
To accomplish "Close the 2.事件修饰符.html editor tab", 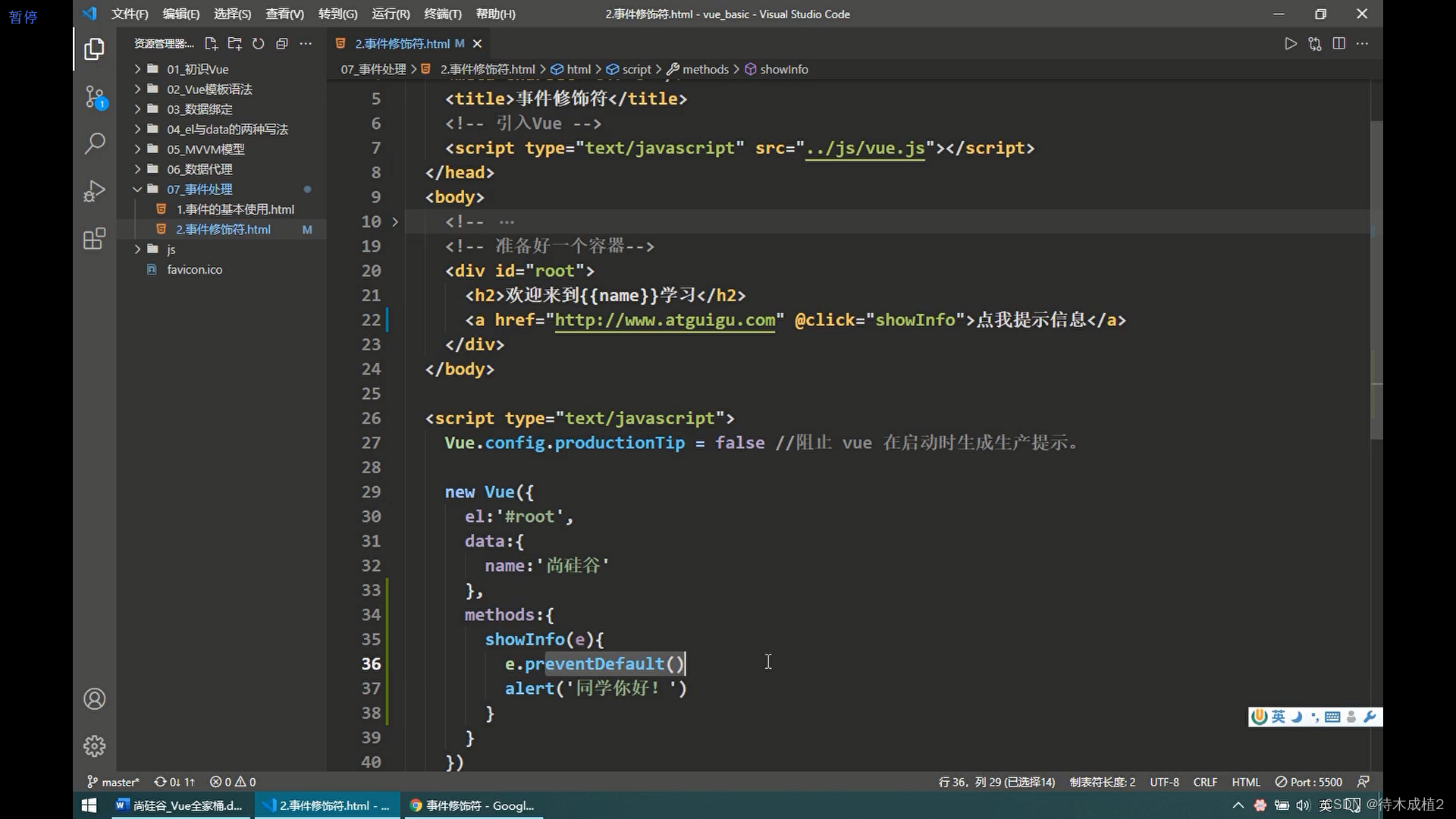I will point(477,44).
